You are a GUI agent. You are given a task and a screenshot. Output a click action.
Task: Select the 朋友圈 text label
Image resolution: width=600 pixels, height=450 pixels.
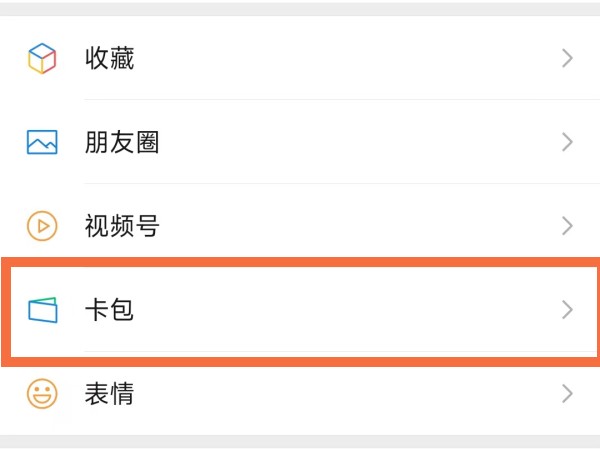[122, 142]
